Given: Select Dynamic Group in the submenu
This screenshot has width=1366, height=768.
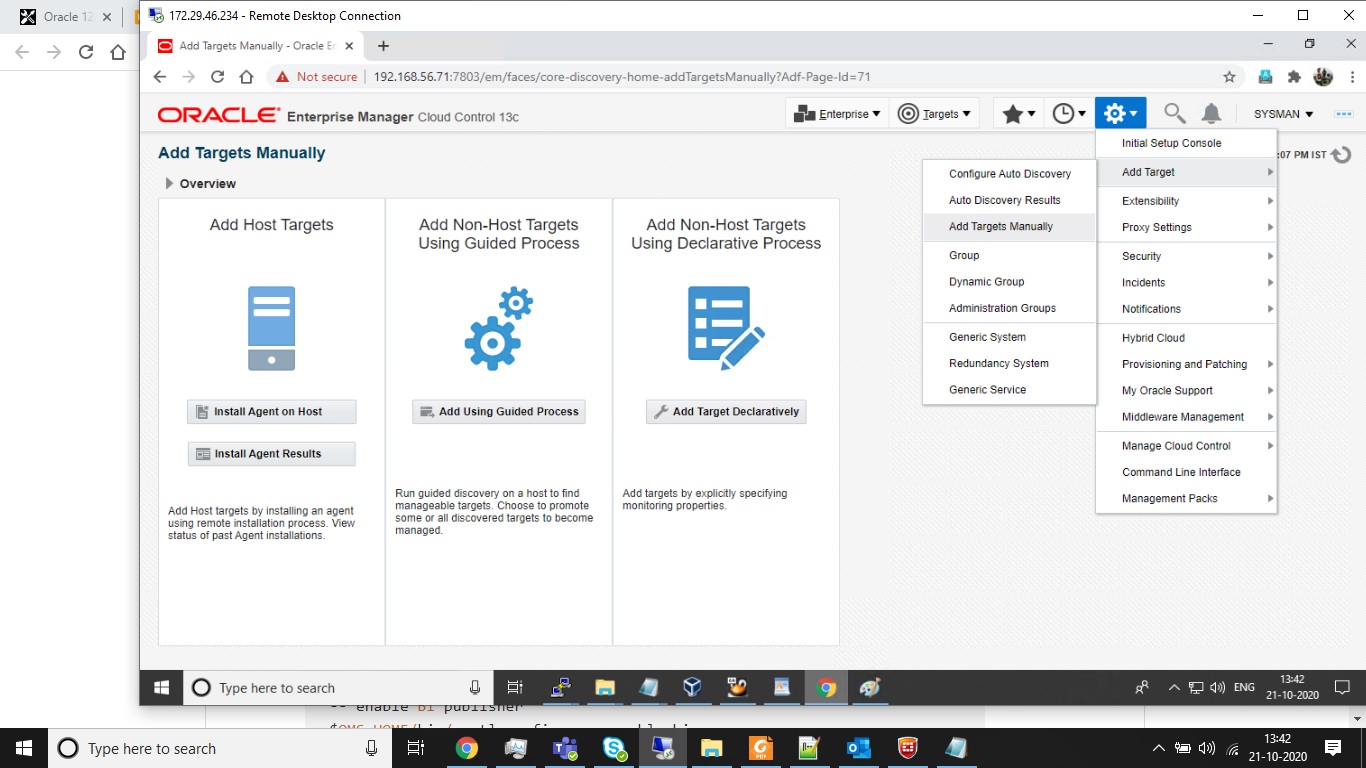Looking at the screenshot, I should [x=1009, y=282].
